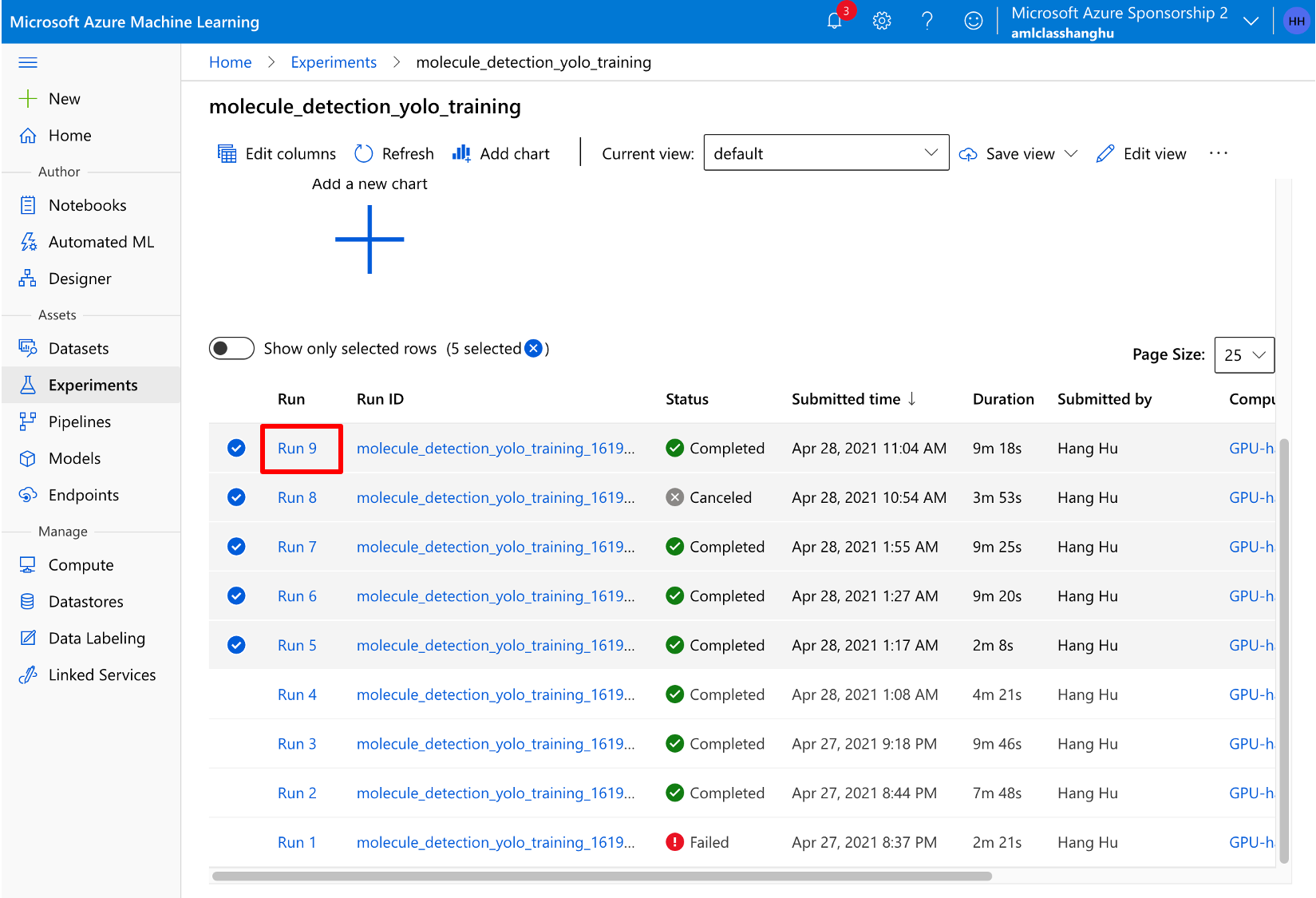Refresh the runs list
The image size is (1316, 898).
[394, 153]
